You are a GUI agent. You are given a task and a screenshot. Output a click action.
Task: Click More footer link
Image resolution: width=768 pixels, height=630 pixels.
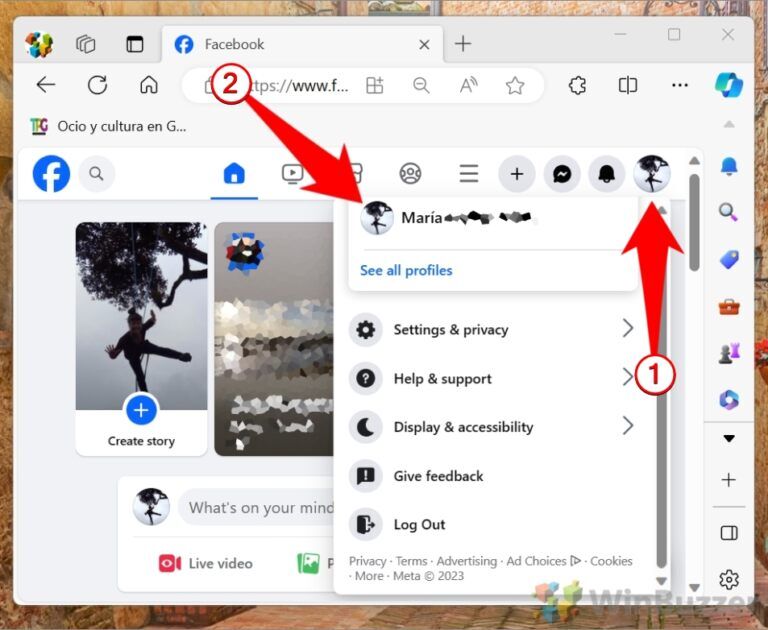click(x=369, y=576)
